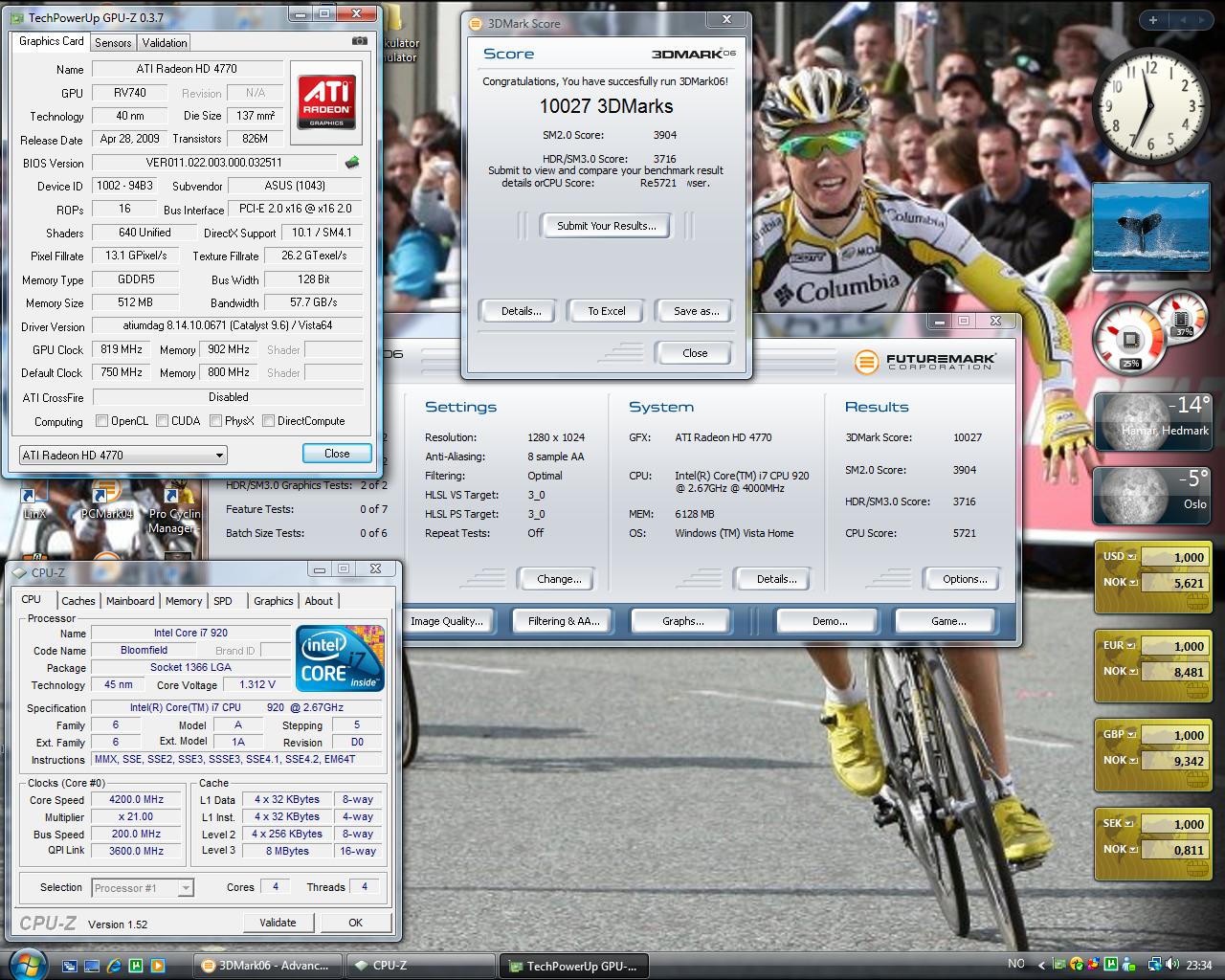Click the Validate button in CPU-Z
Image resolution: width=1225 pixels, height=980 pixels.
coord(278,923)
